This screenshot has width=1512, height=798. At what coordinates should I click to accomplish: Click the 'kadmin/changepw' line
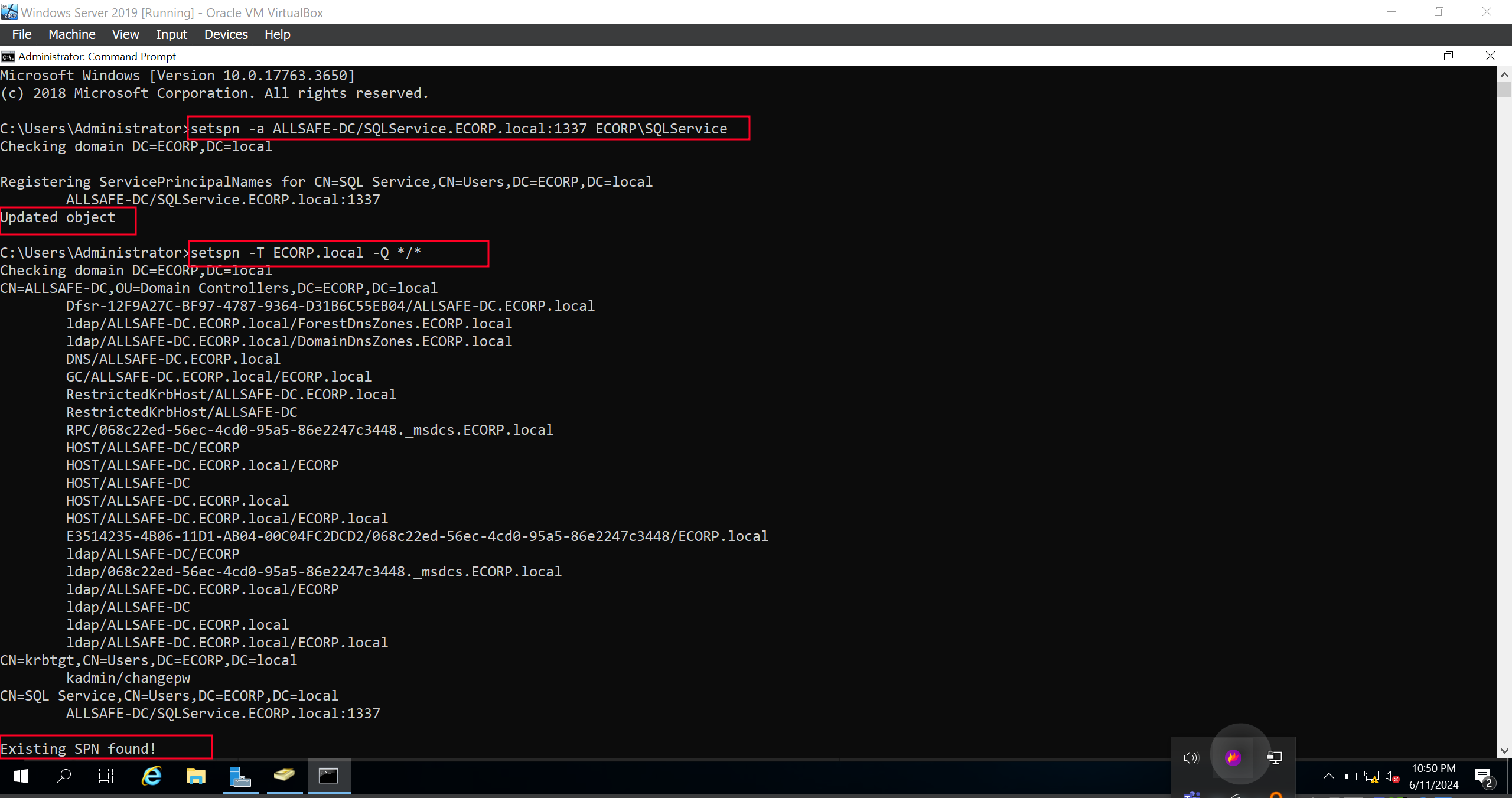(x=128, y=678)
